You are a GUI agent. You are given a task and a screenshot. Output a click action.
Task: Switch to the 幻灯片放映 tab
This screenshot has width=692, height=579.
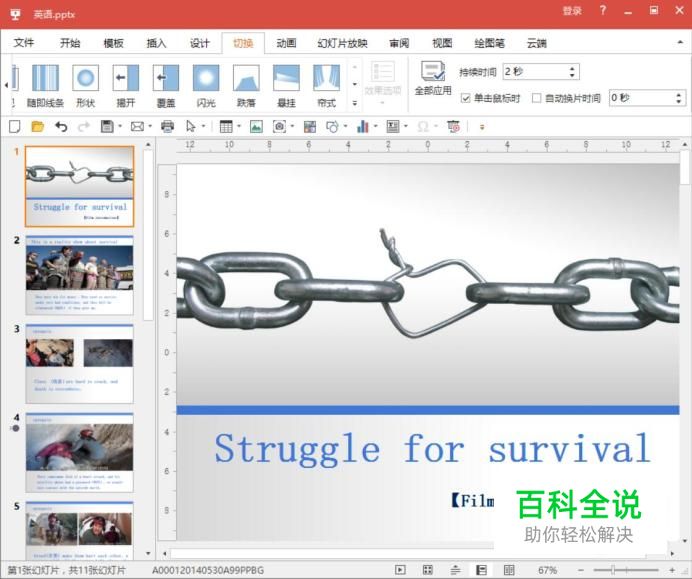[x=342, y=43]
